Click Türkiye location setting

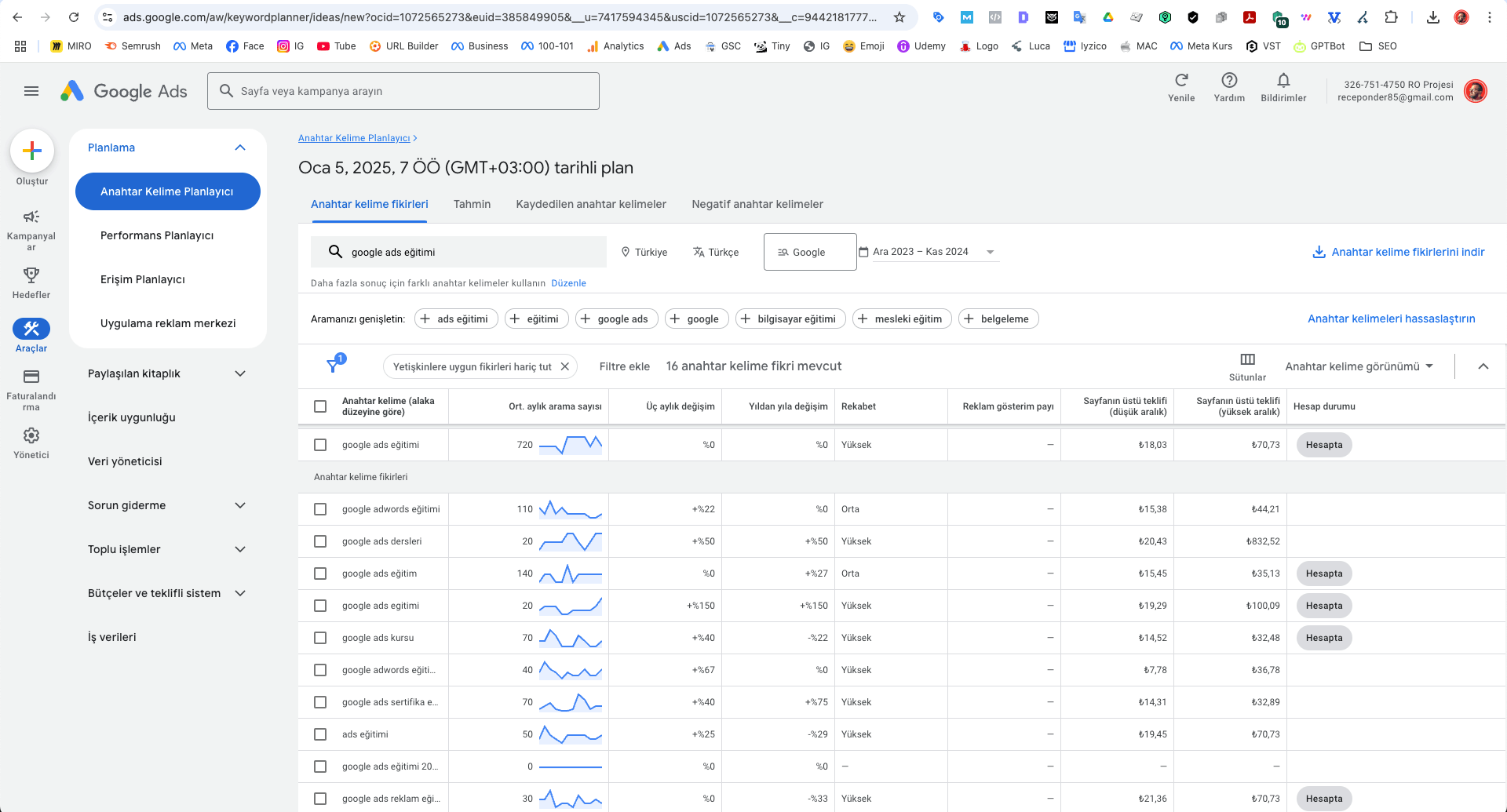(x=644, y=253)
